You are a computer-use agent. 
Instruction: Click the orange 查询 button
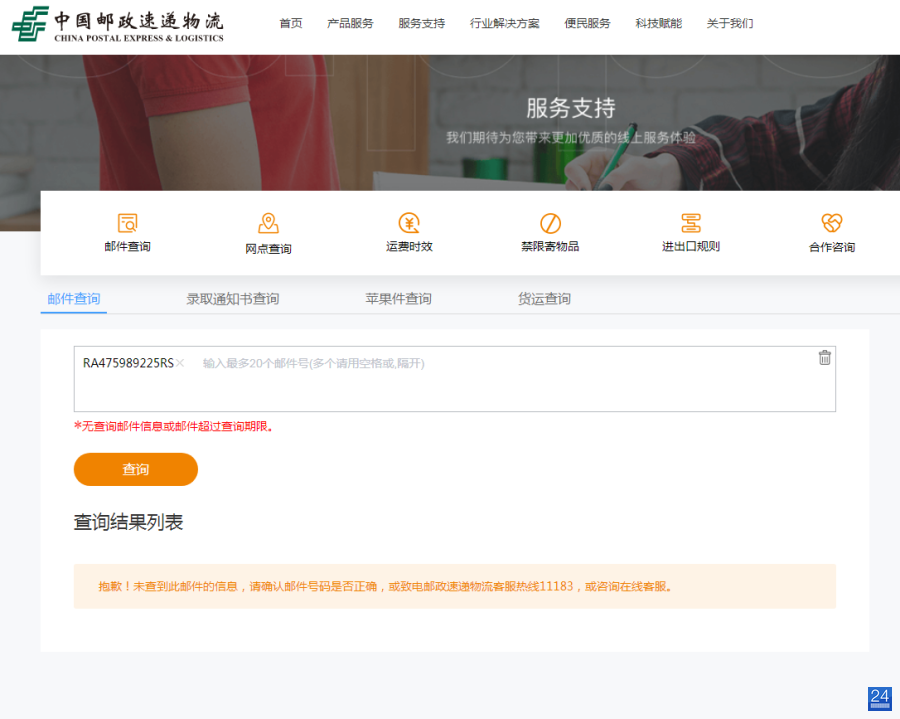(x=135, y=469)
